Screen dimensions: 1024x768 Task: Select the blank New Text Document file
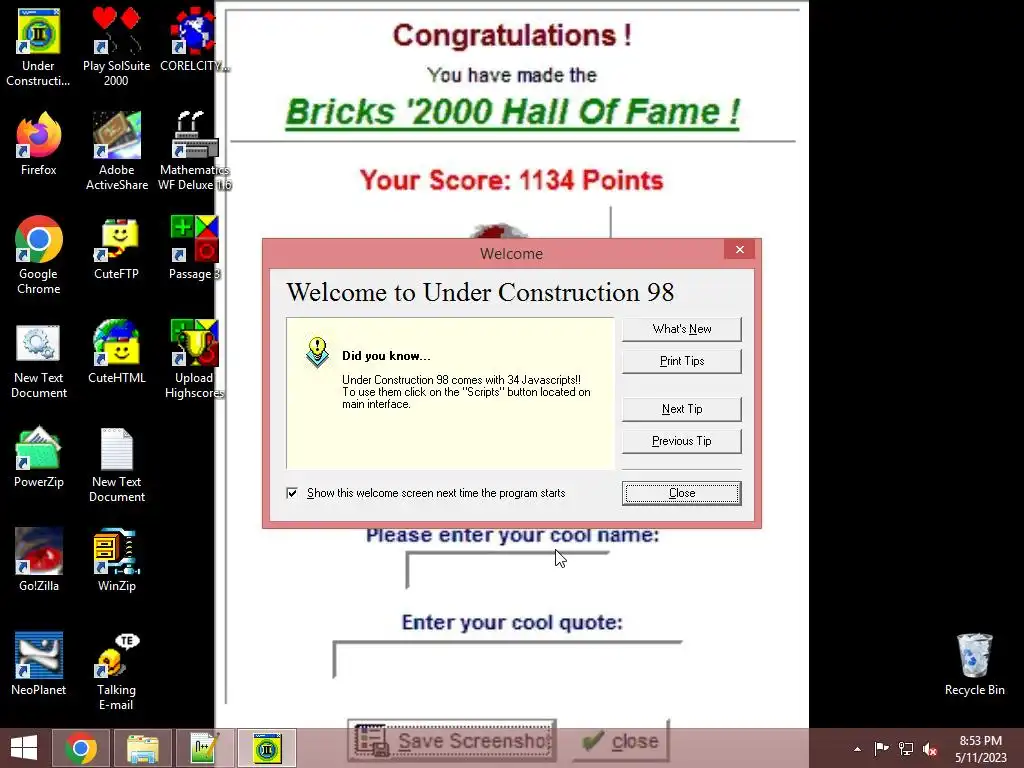point(116,464)
